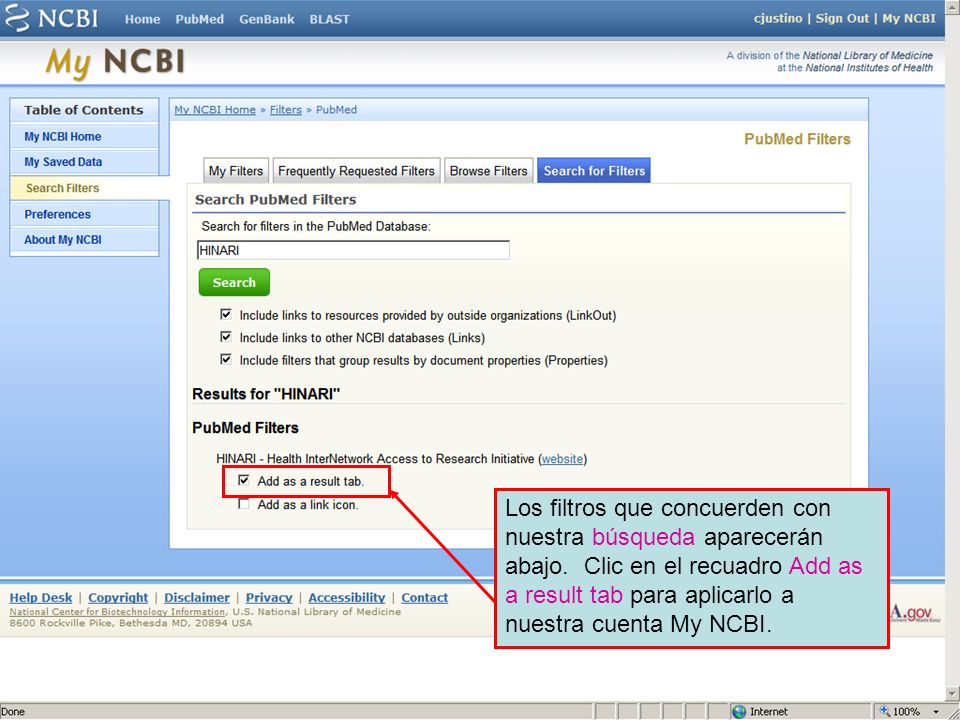Follow My NCBI Home breadcrumb link
Image resolution: width=960 pixels, height=720 pixels.
pyautogui.click(x=215, y=110)
